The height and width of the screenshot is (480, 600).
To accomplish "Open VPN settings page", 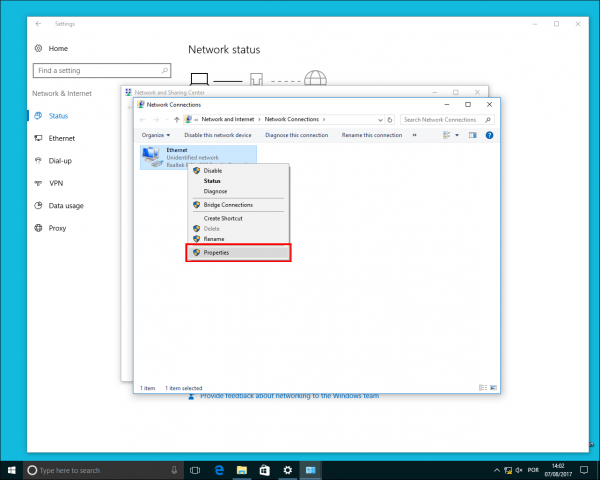I will pyautogui.click(x=55, y=183).
